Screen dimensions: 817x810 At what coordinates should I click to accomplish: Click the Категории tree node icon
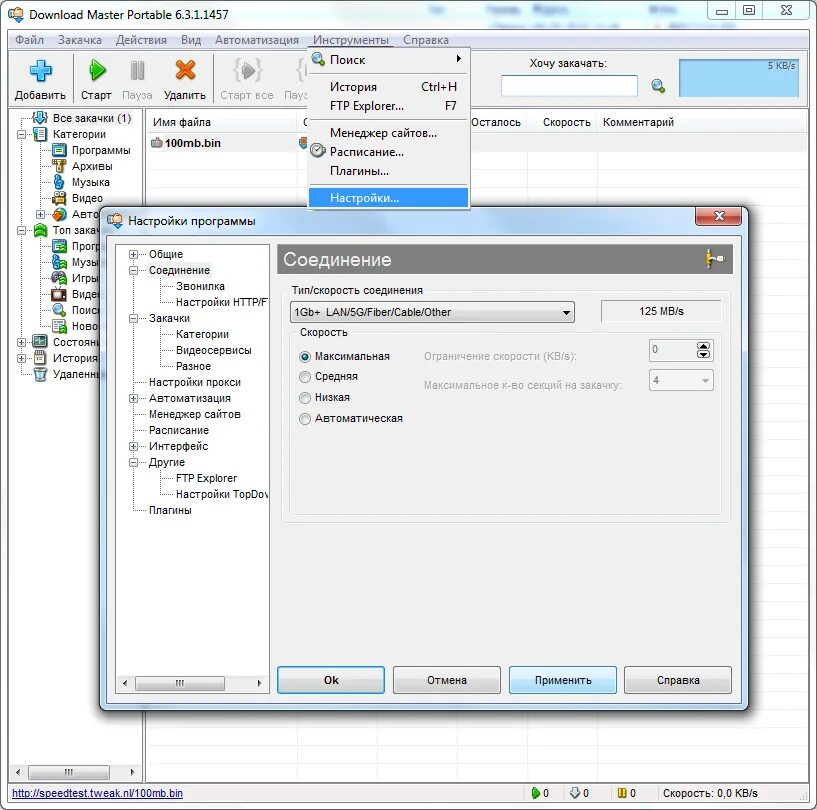(40, 134)
